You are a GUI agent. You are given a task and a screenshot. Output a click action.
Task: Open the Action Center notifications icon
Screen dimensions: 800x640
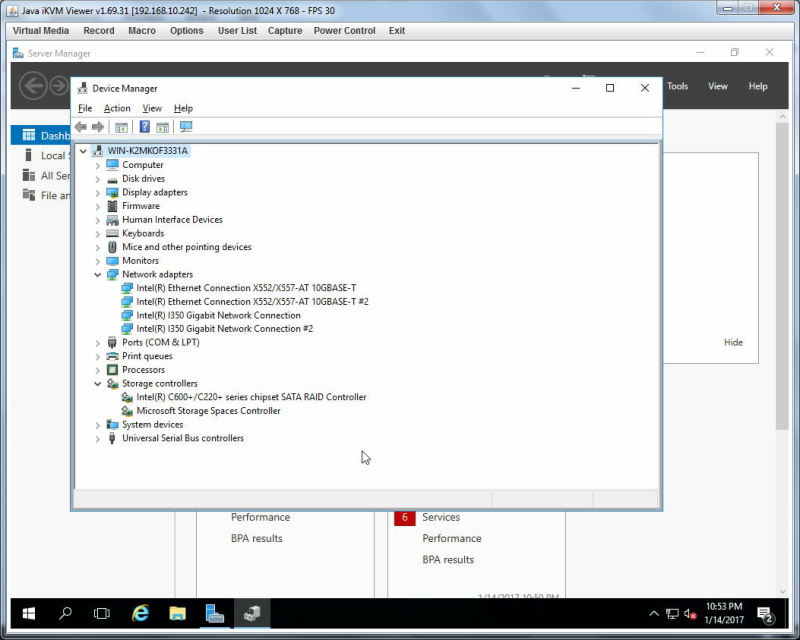click(765, 614)
